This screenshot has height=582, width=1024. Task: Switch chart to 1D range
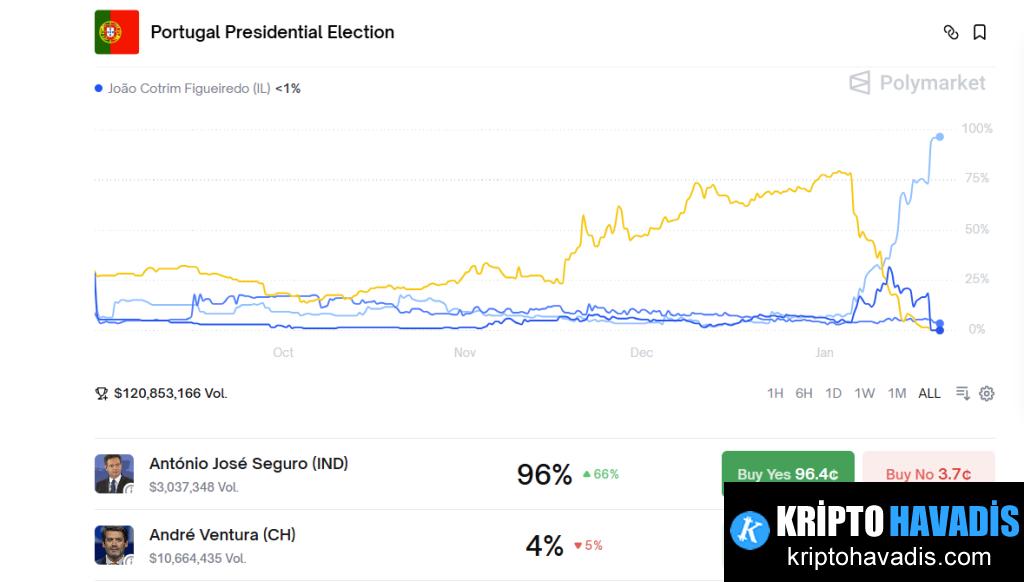833,393
